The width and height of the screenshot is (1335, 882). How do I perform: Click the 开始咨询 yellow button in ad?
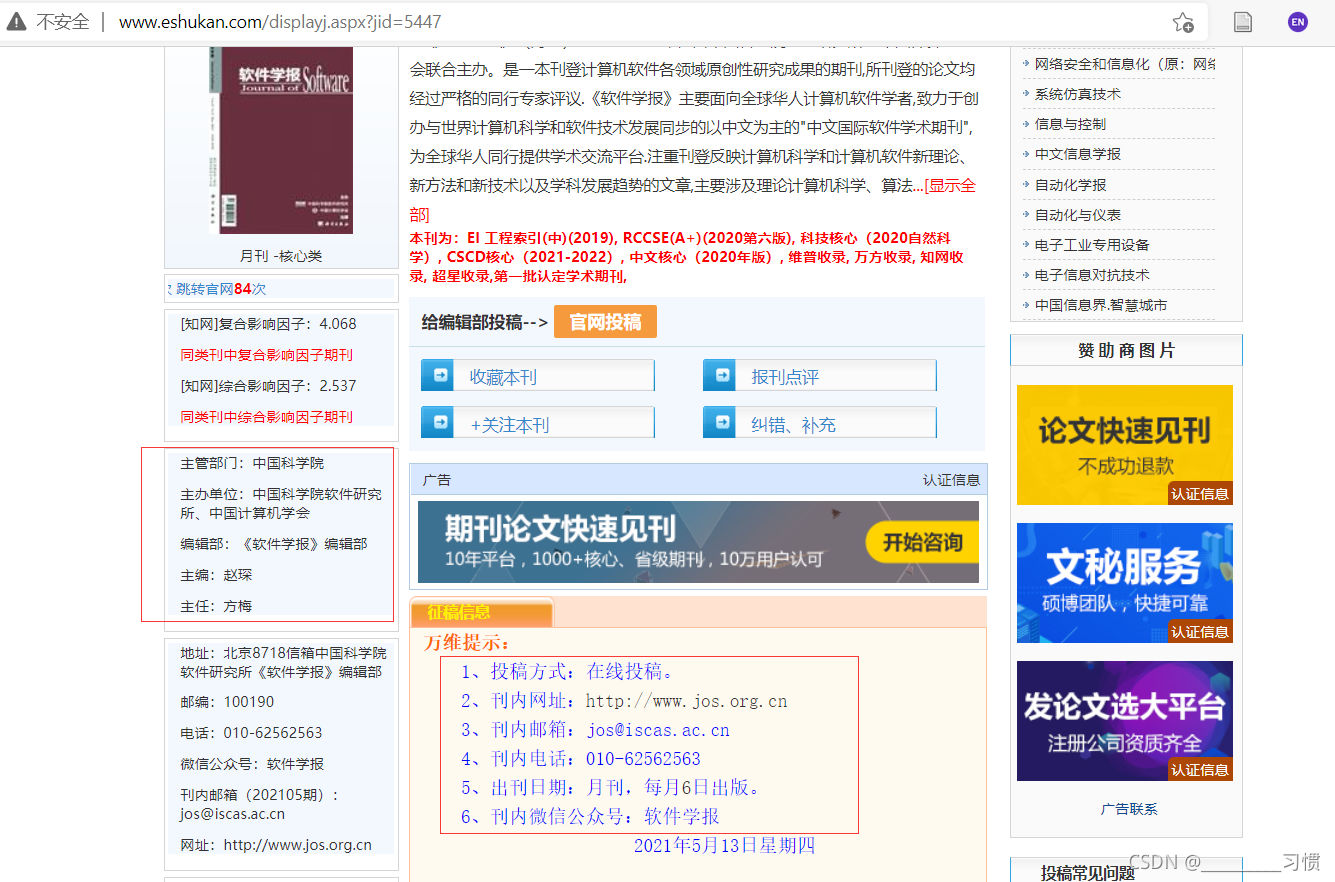pyautogui.click(x=922, y=543)
